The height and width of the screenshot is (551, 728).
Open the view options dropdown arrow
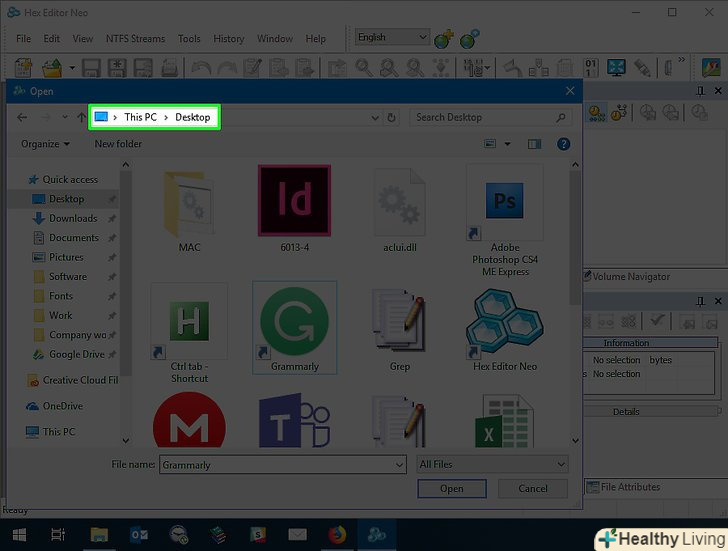tap(507, 144)
